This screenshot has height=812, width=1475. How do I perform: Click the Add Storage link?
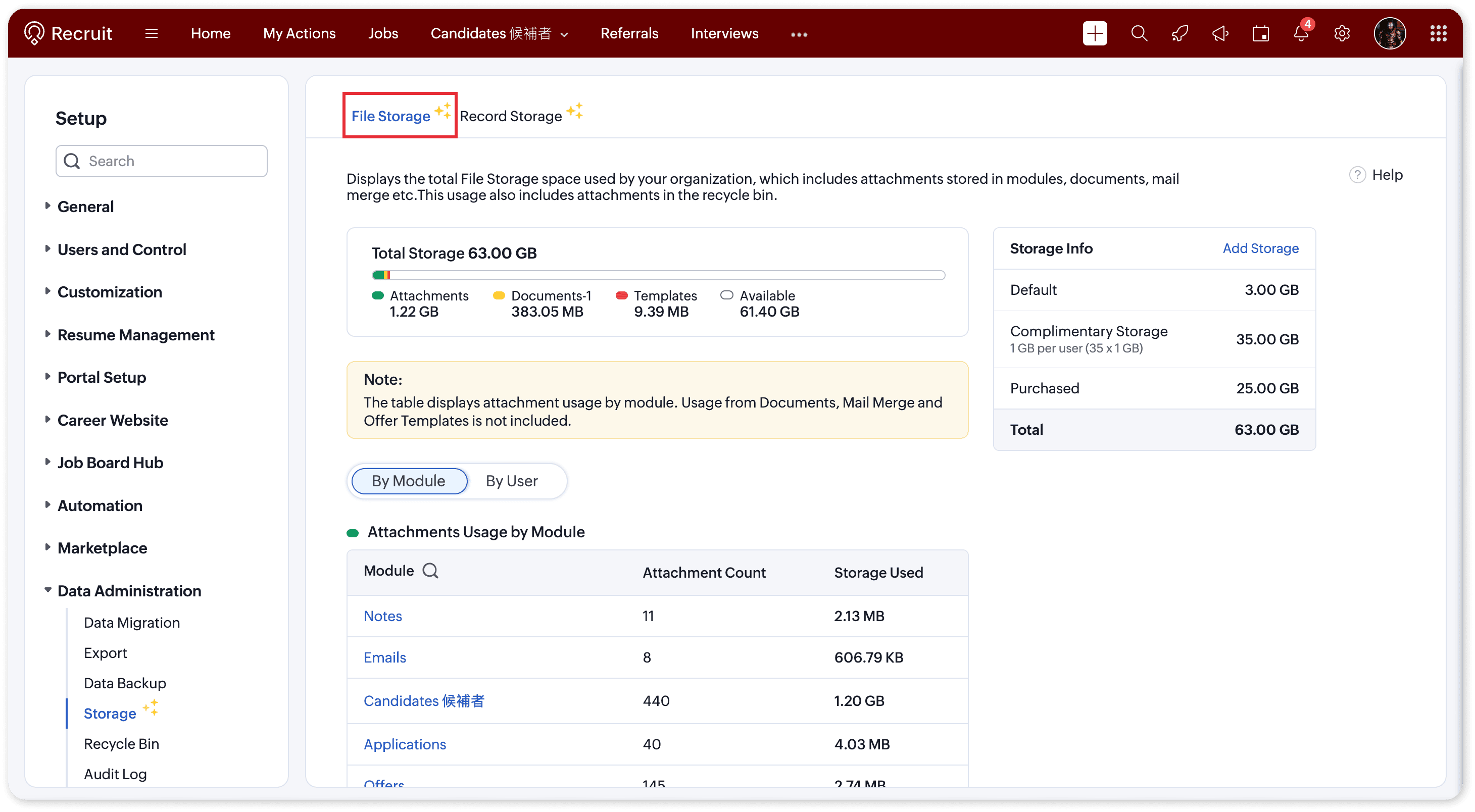[x=1260, y=248]
